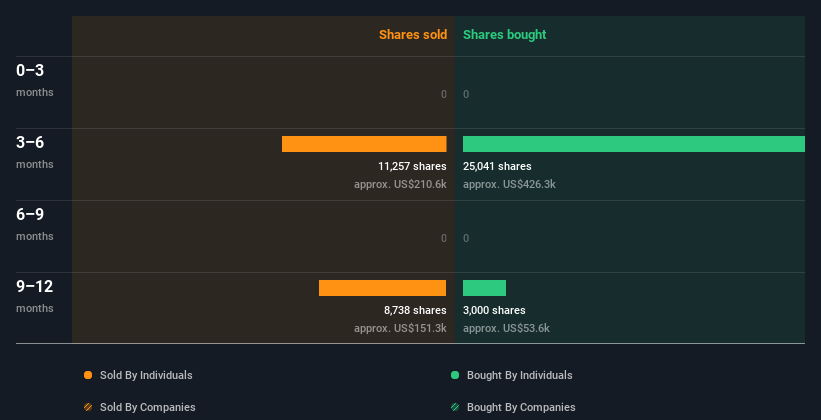Click the orange Sold By Individuals legend dot

pyautogui.click(x=88, y=375)
